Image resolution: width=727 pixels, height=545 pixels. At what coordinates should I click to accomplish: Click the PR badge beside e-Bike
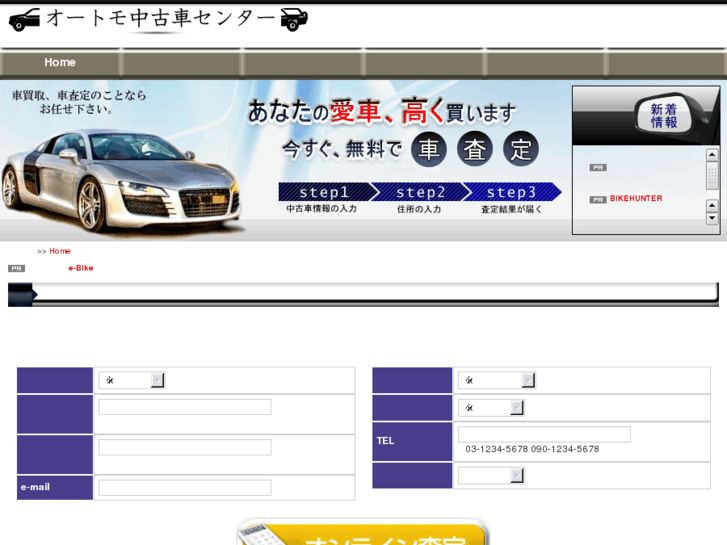tap(17, 269)
